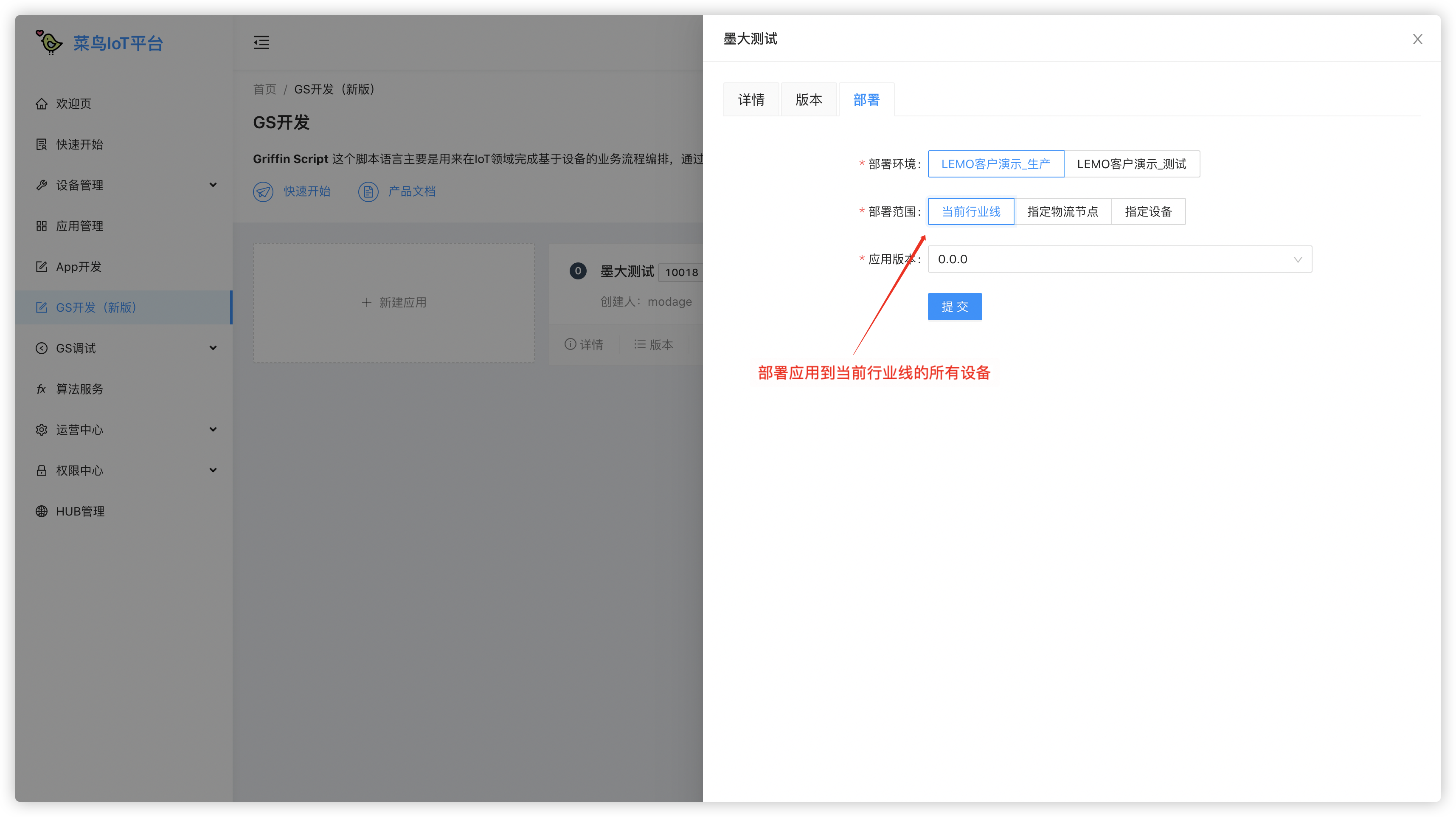
Task: Select 指定设备 deployment scope
Action: [1148, 211]
